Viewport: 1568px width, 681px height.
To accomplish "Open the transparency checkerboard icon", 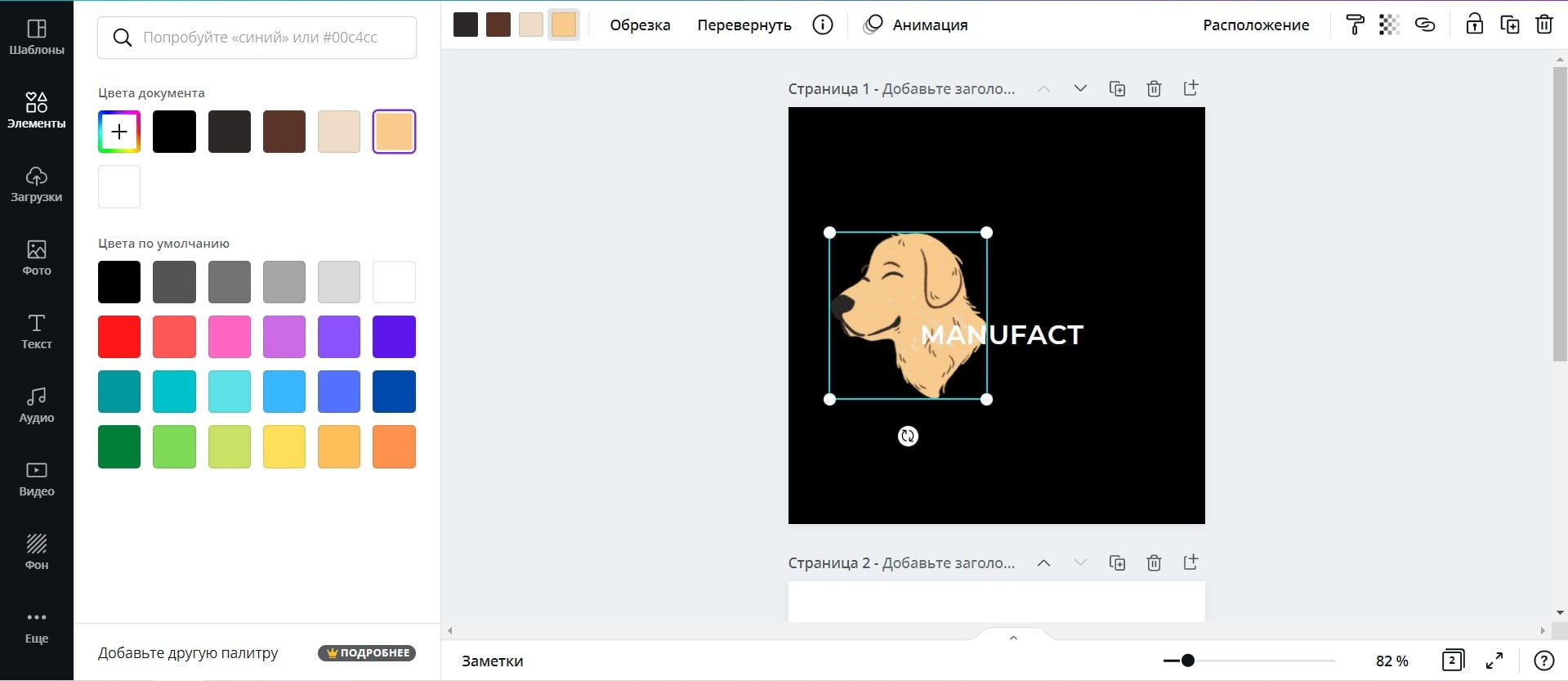I will click(x=1389, y=25).
